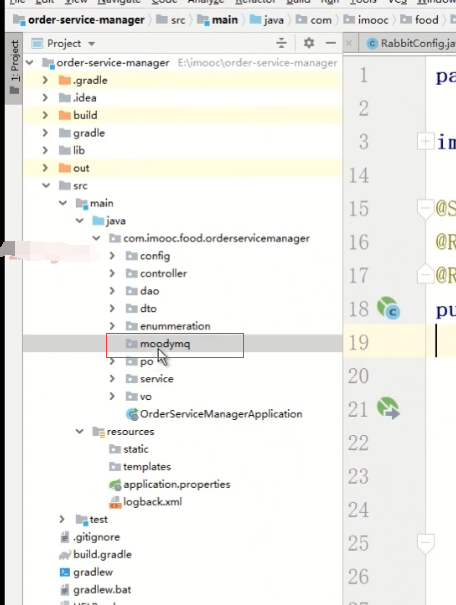Collapse the annotation fold marker on line 15

coord(425,209)
